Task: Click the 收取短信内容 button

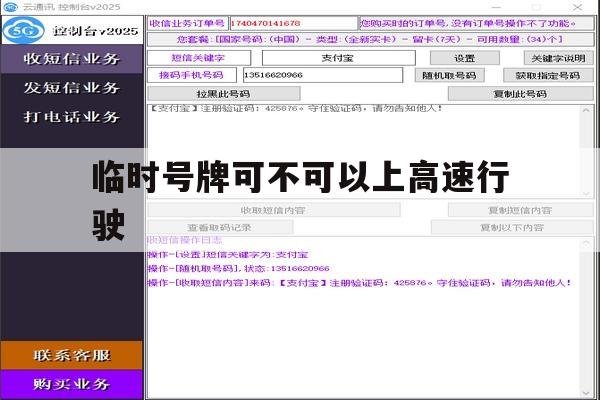Action: click(x=274, y=210)
